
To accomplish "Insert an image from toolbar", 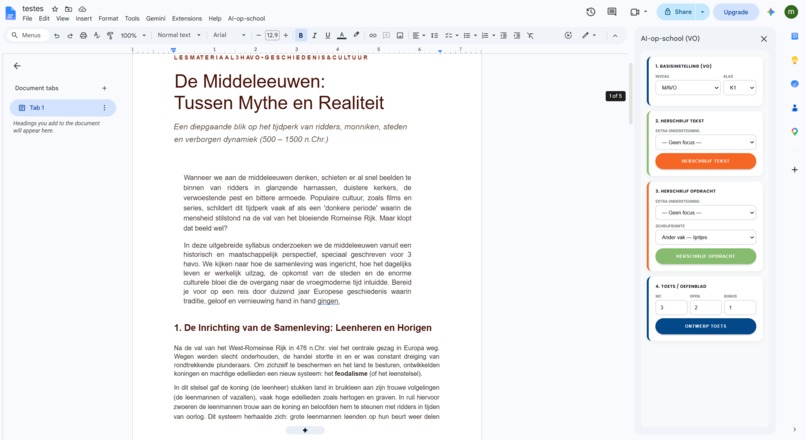I will (x=400, y=35).
